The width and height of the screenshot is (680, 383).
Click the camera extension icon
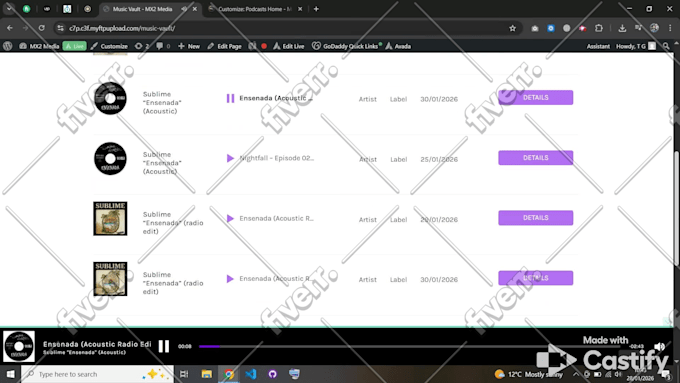(535, 28)
